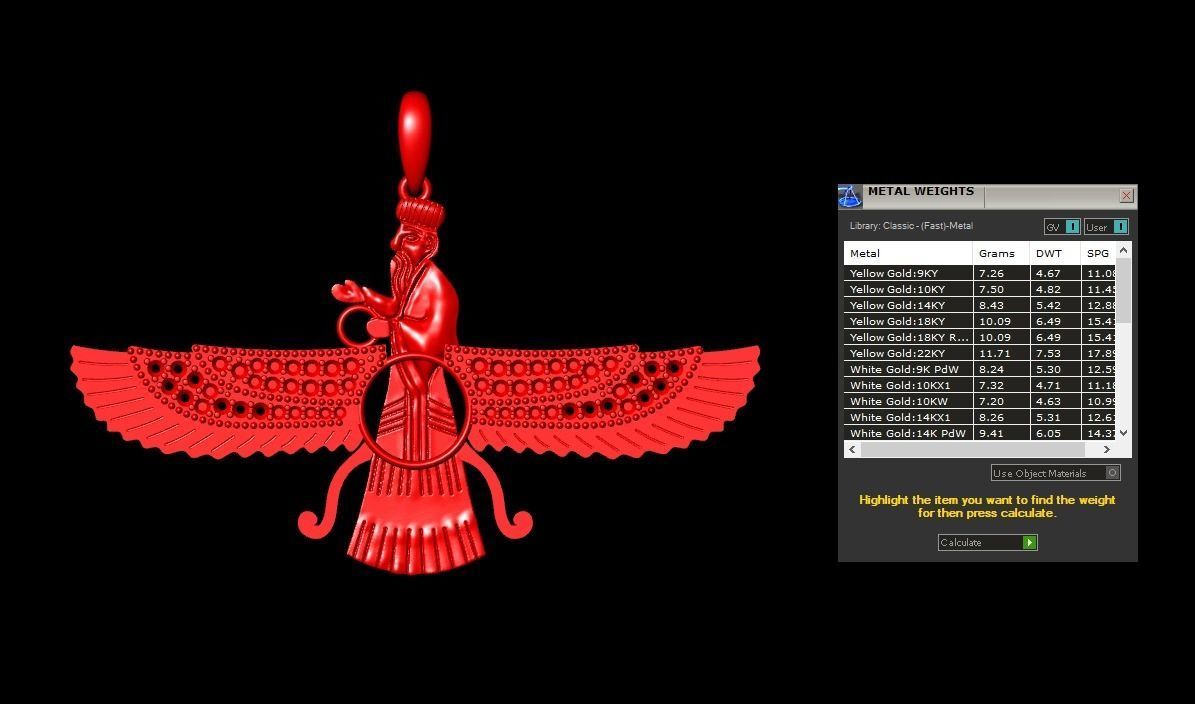Toggle the GV library switch
The height and width of the screenshot is (704, 1195).
pos(1062,226)
